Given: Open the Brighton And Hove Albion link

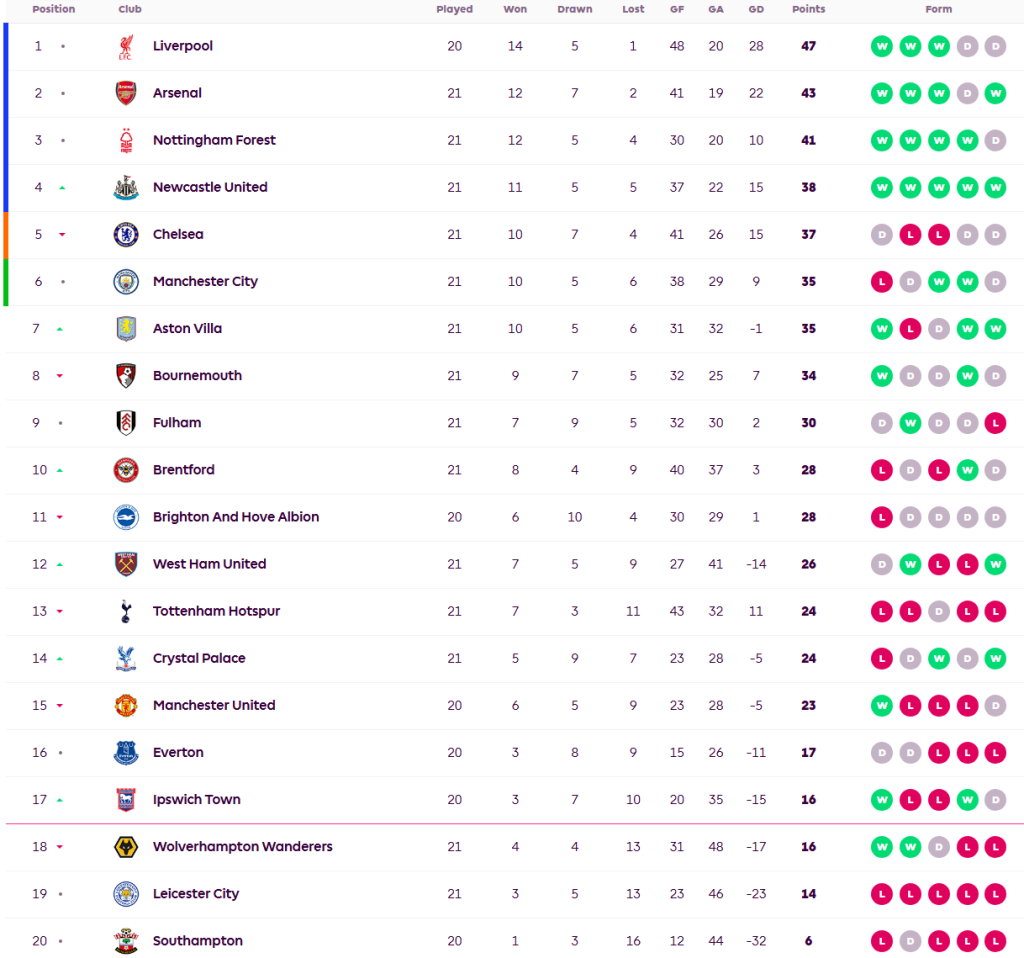Looking at the screenshot, I should point(236,517).
